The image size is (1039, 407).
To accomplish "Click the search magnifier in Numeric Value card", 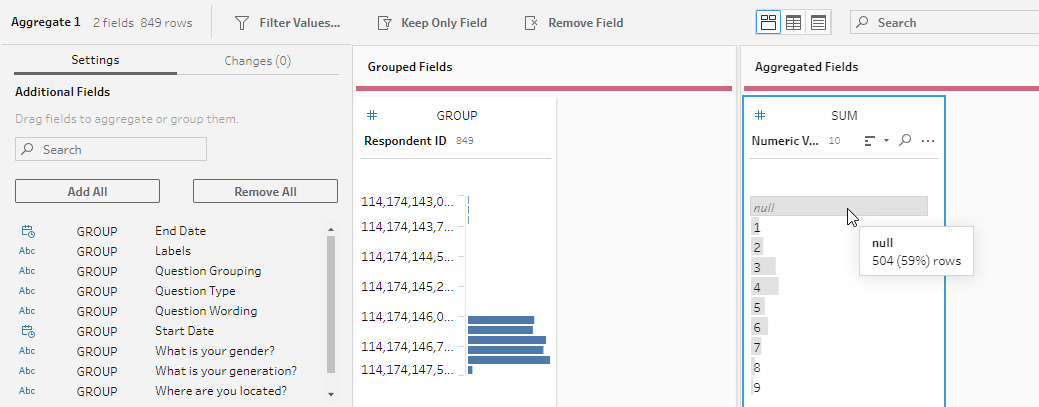I will coord(906,141).
